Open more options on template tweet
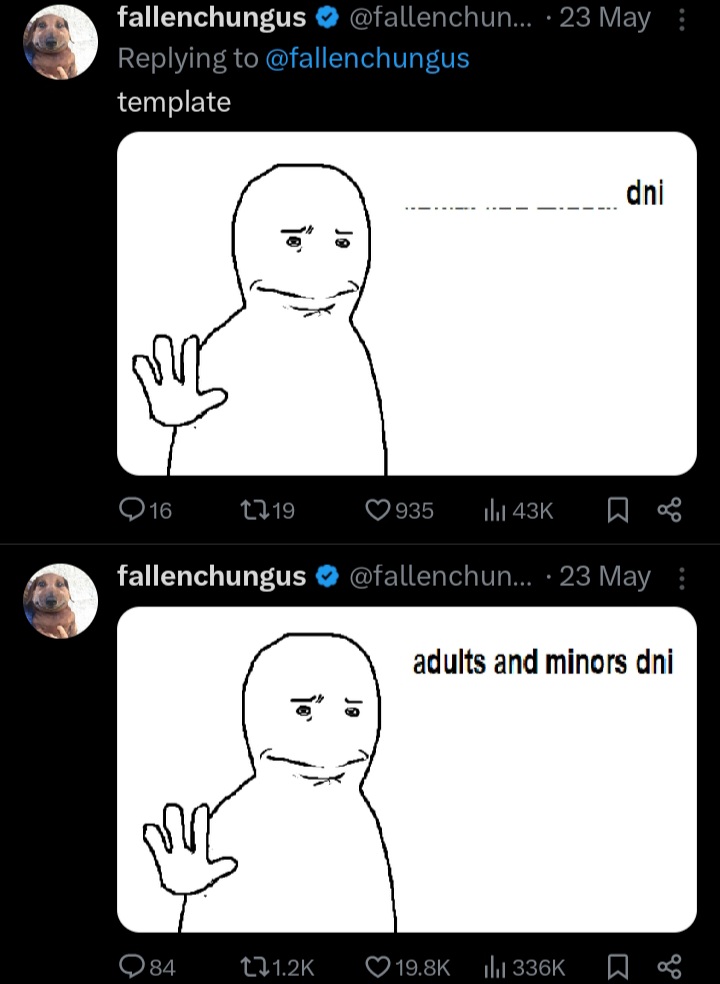The image size is (720, 984). click(x=682, y=19)
